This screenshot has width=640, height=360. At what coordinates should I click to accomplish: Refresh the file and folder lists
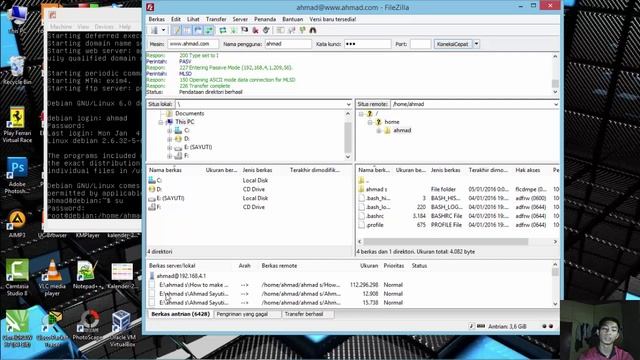click(x=223, y=30)
